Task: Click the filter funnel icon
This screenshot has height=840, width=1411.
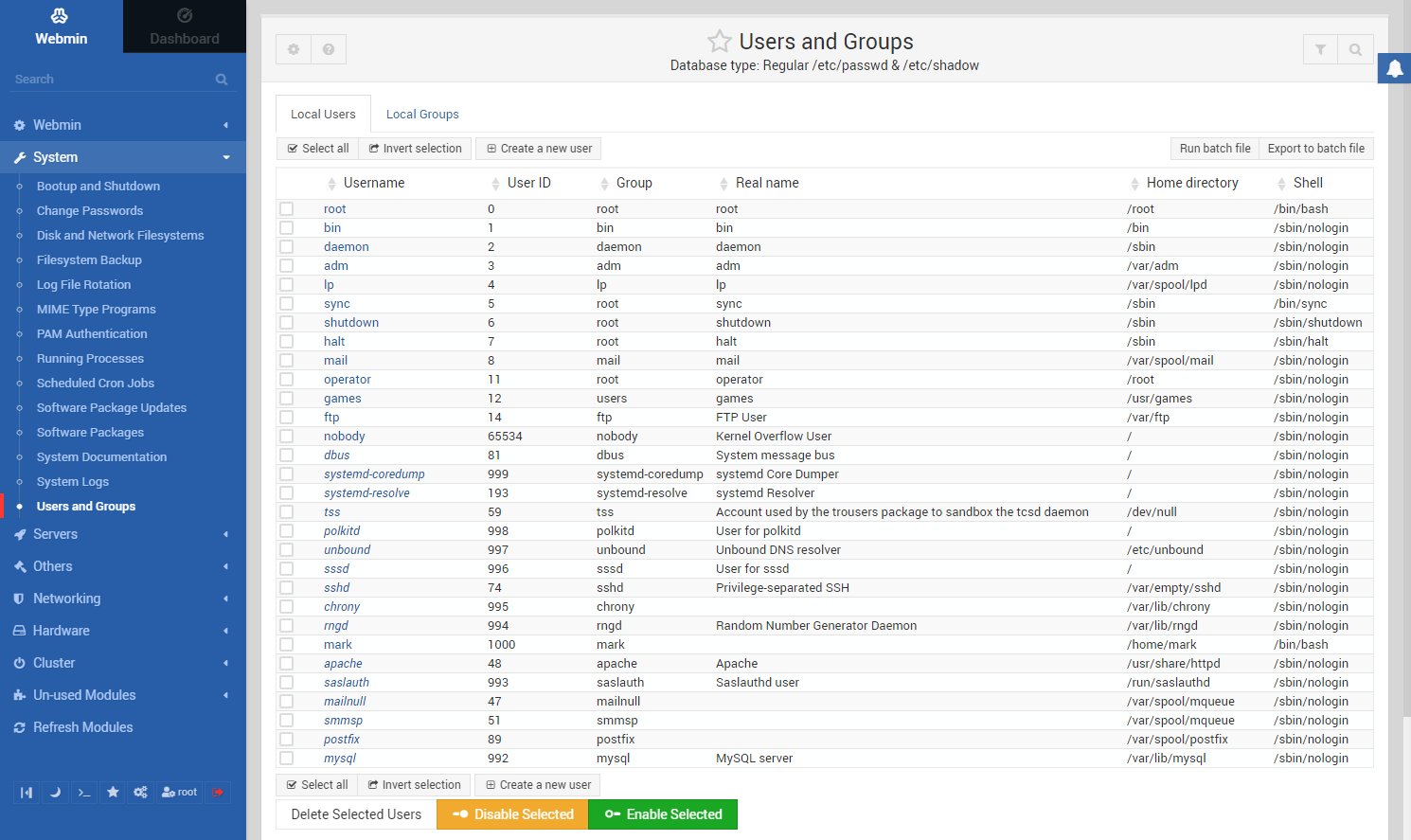Action: click(1320, 49)
